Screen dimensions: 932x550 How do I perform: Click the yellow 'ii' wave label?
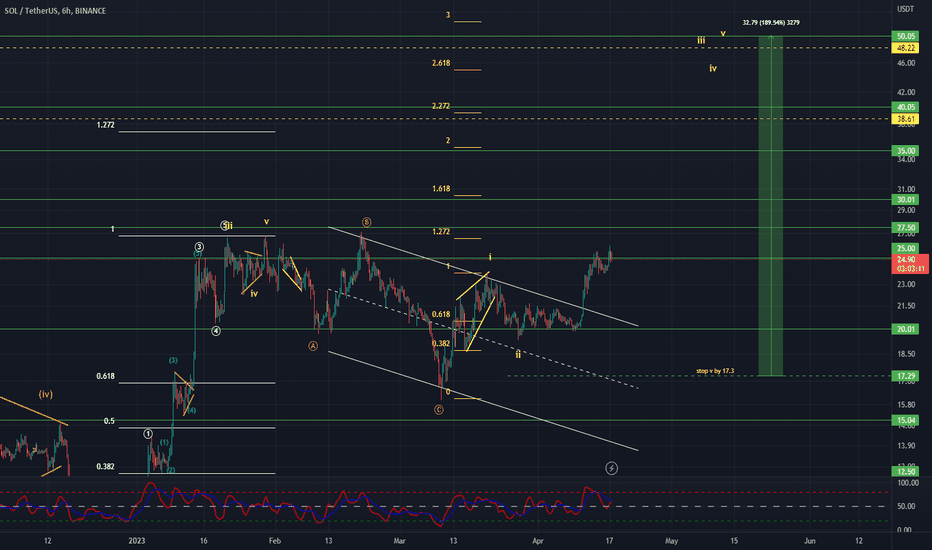(518, 354)
